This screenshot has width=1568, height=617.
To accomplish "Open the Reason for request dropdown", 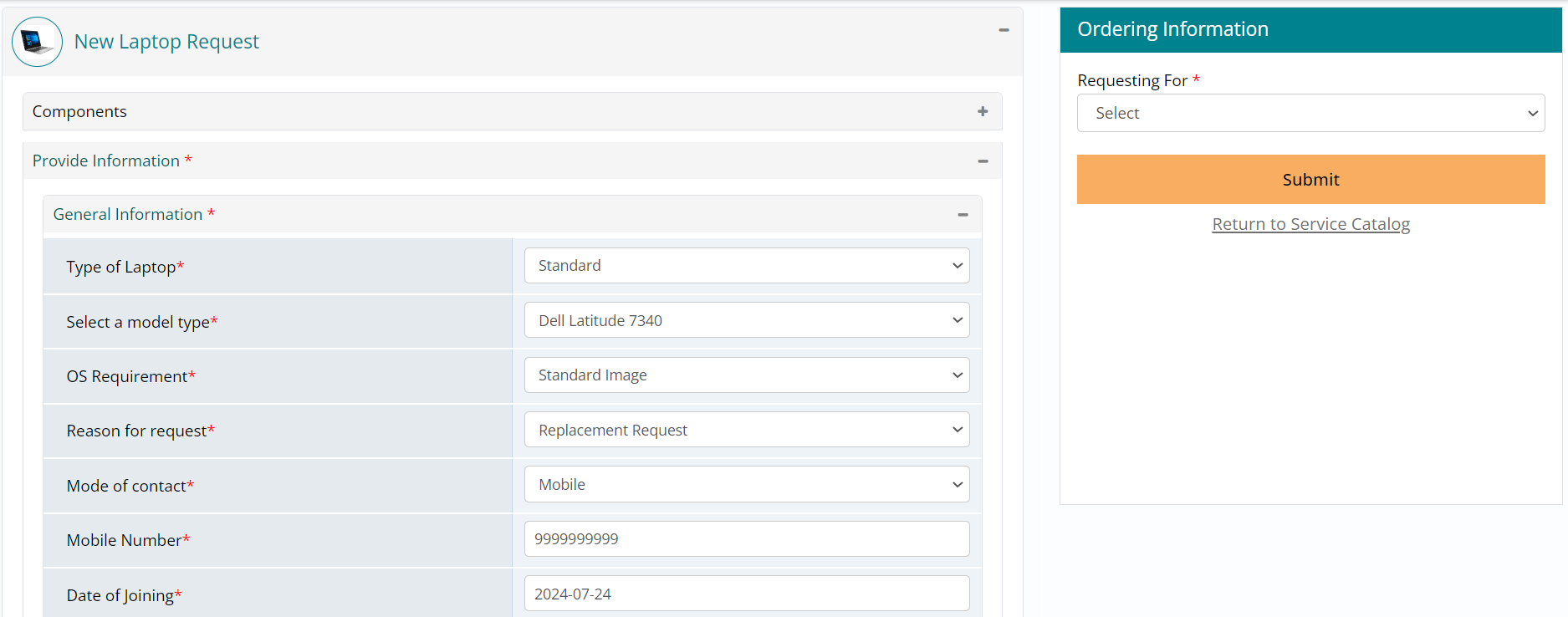I will click(x=746, y=430).
